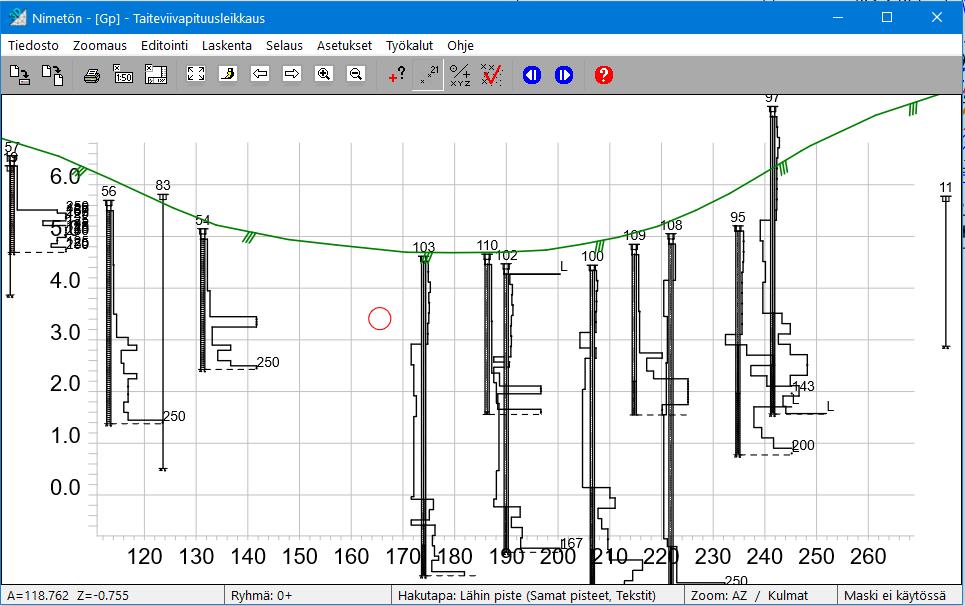Click the left arrow pan icon

[260, 74]
